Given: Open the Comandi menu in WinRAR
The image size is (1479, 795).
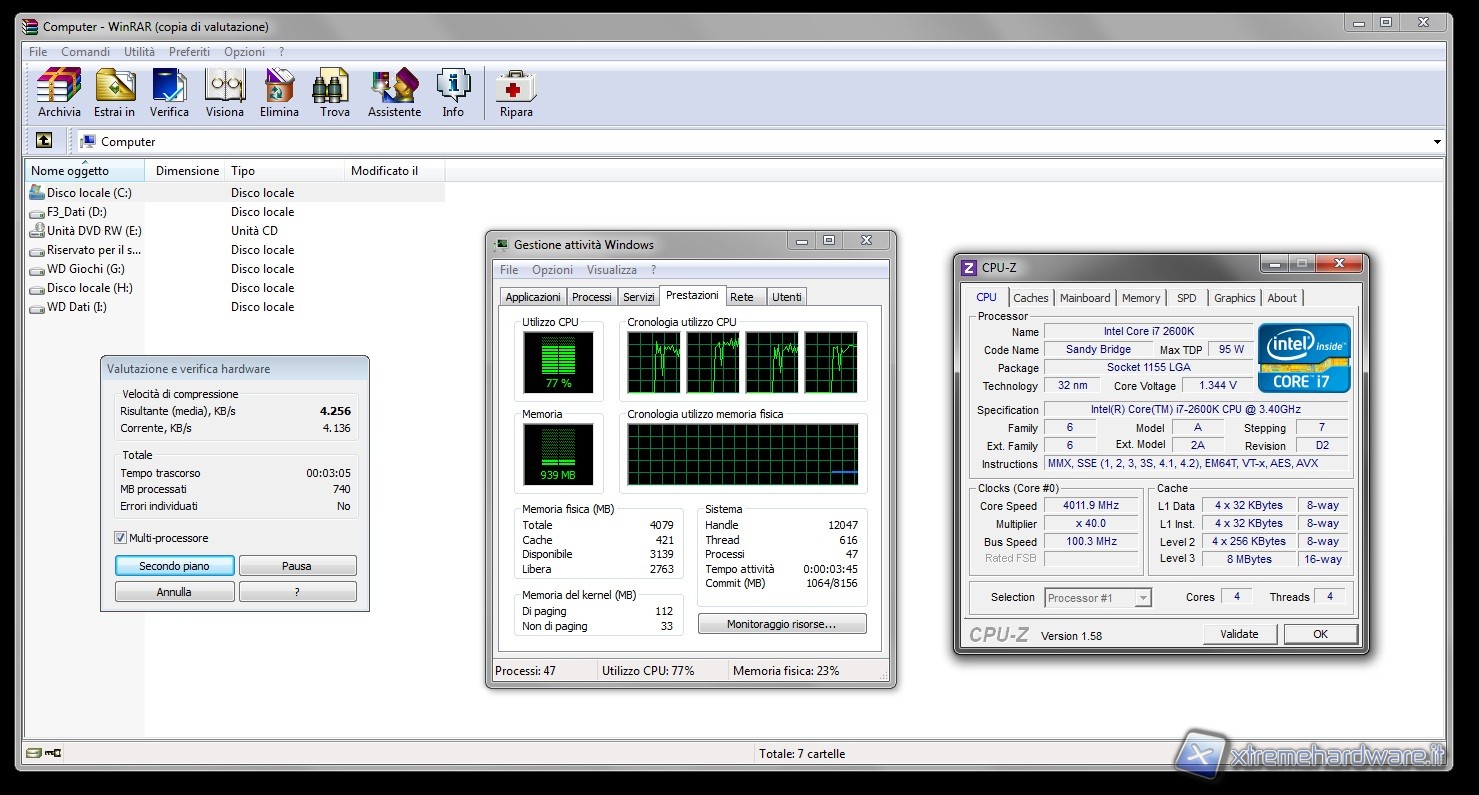Looking at the screenshot, I should 85,52.
